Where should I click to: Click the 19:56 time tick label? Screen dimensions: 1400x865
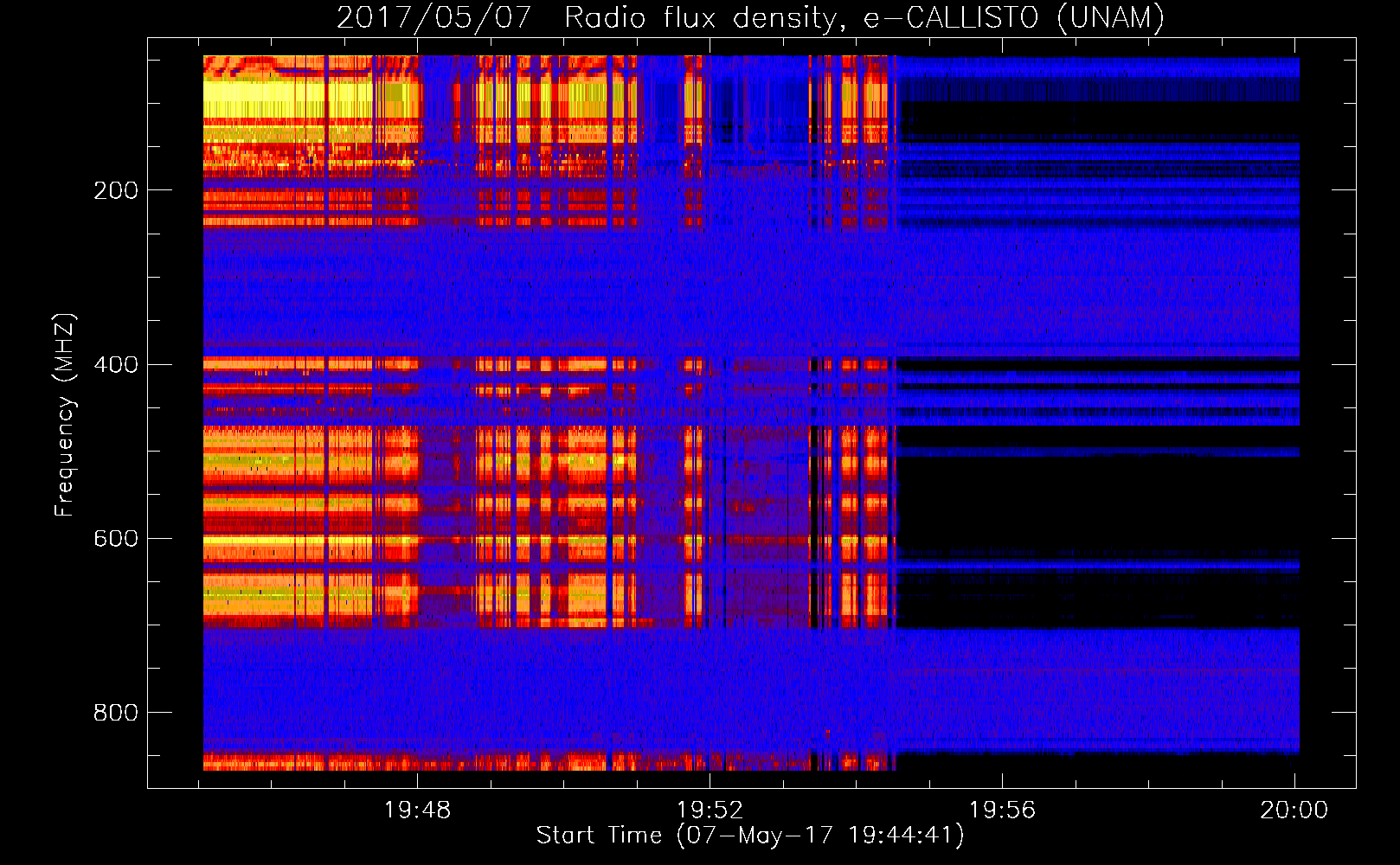click(1002, 810)
